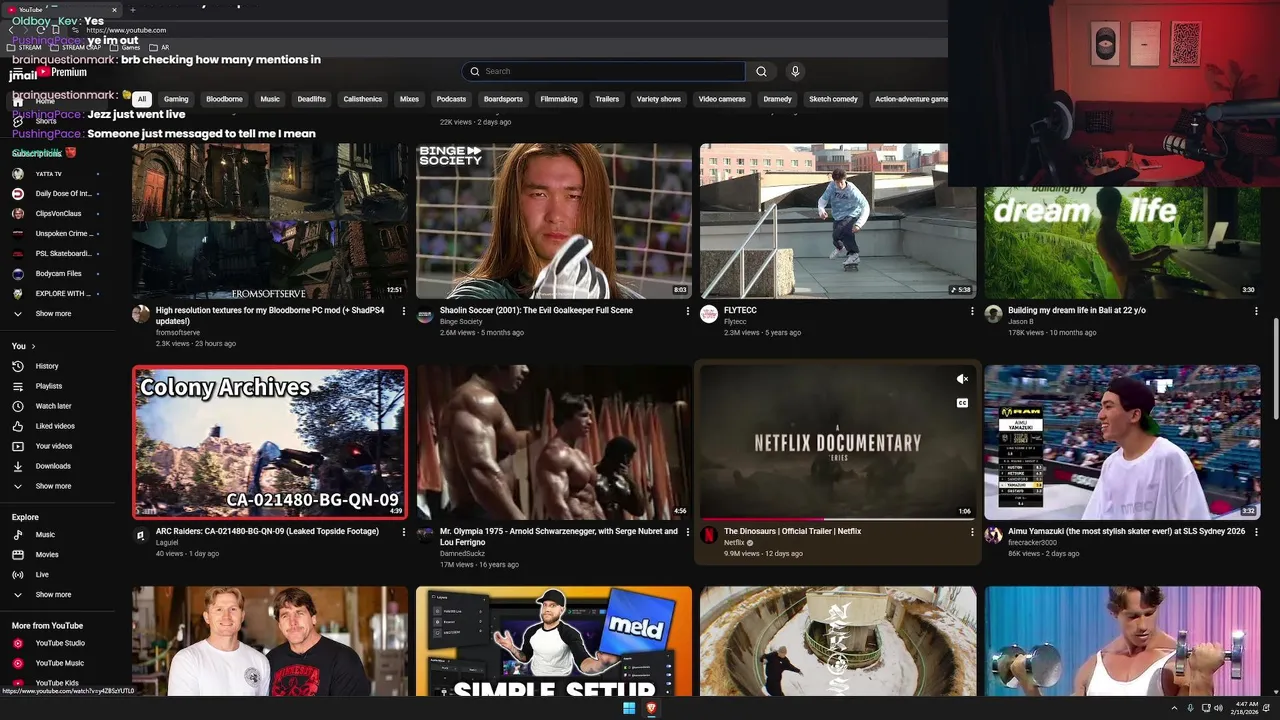Select the Deadlifts filter chip
Image resolution: width=1280 pixels, height=720 pixels.
tap(312, 99)
